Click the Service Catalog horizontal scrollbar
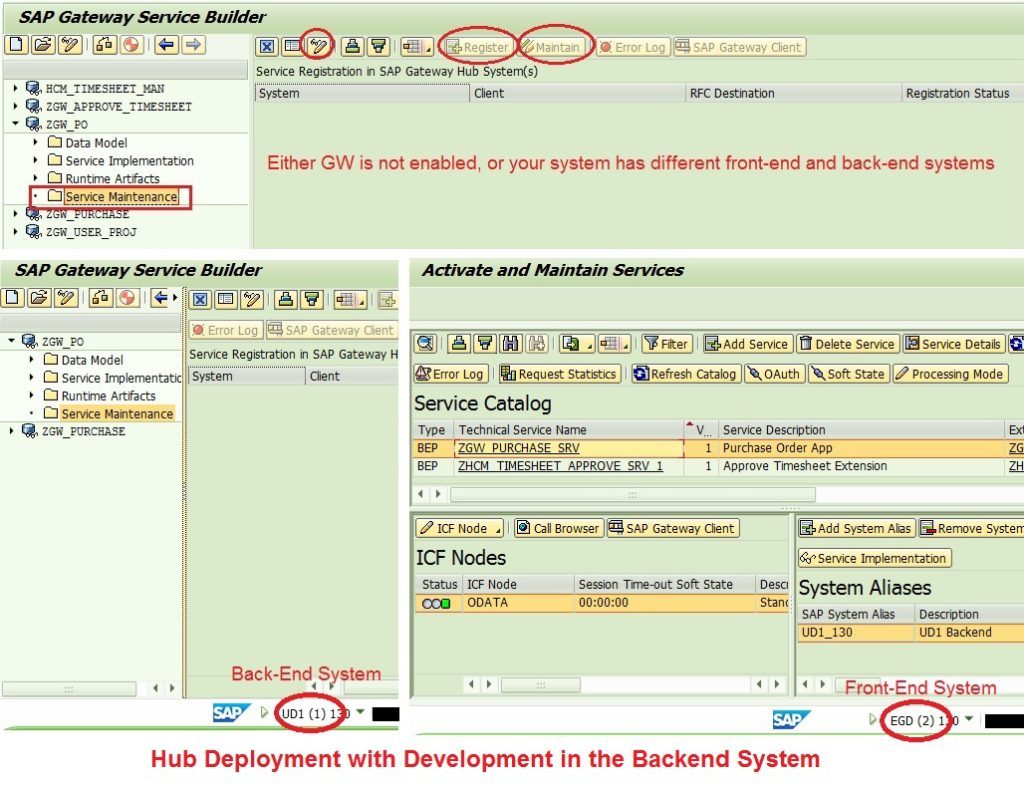 tap(632, 494)
